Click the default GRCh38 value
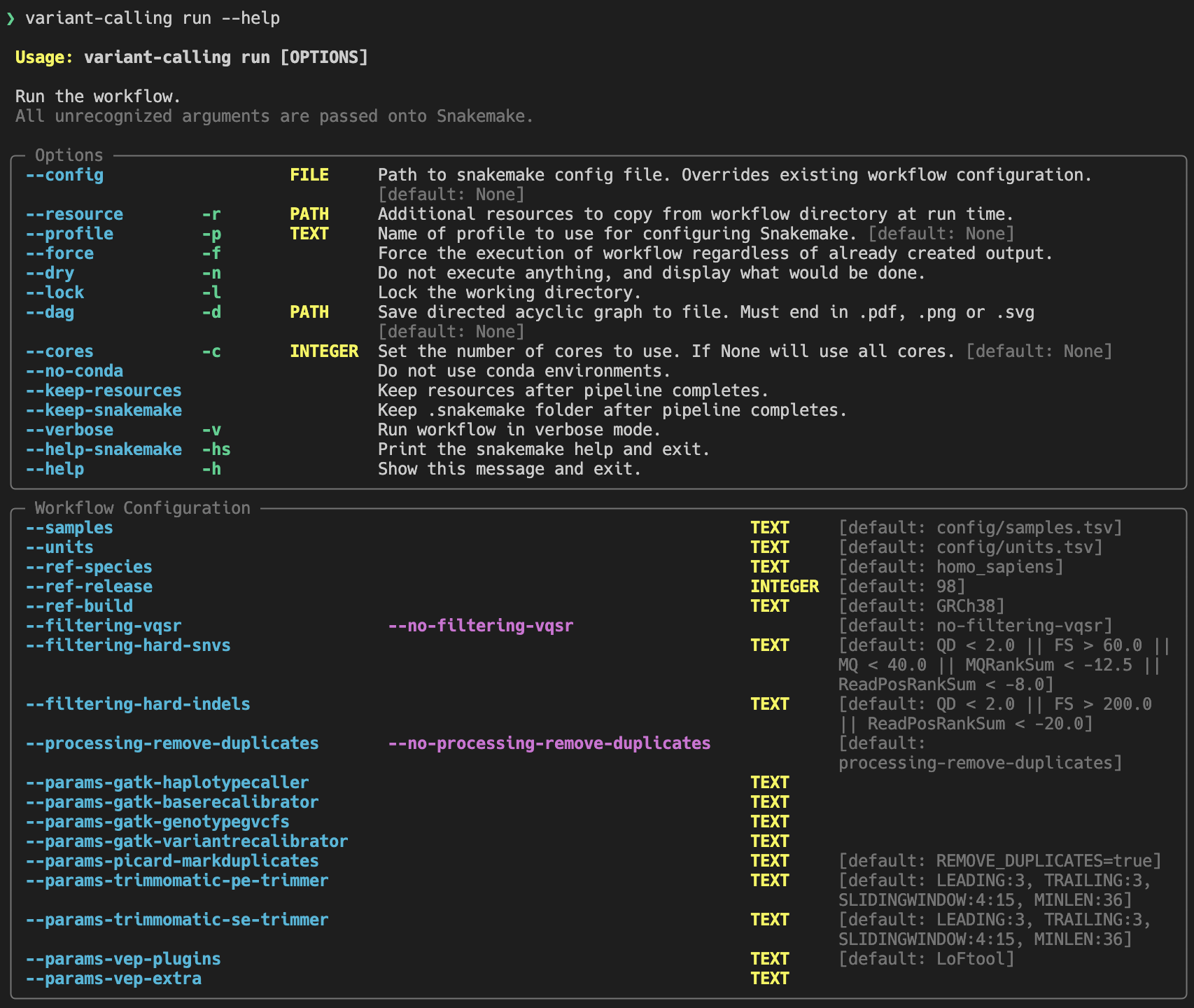 click(922, 606)
